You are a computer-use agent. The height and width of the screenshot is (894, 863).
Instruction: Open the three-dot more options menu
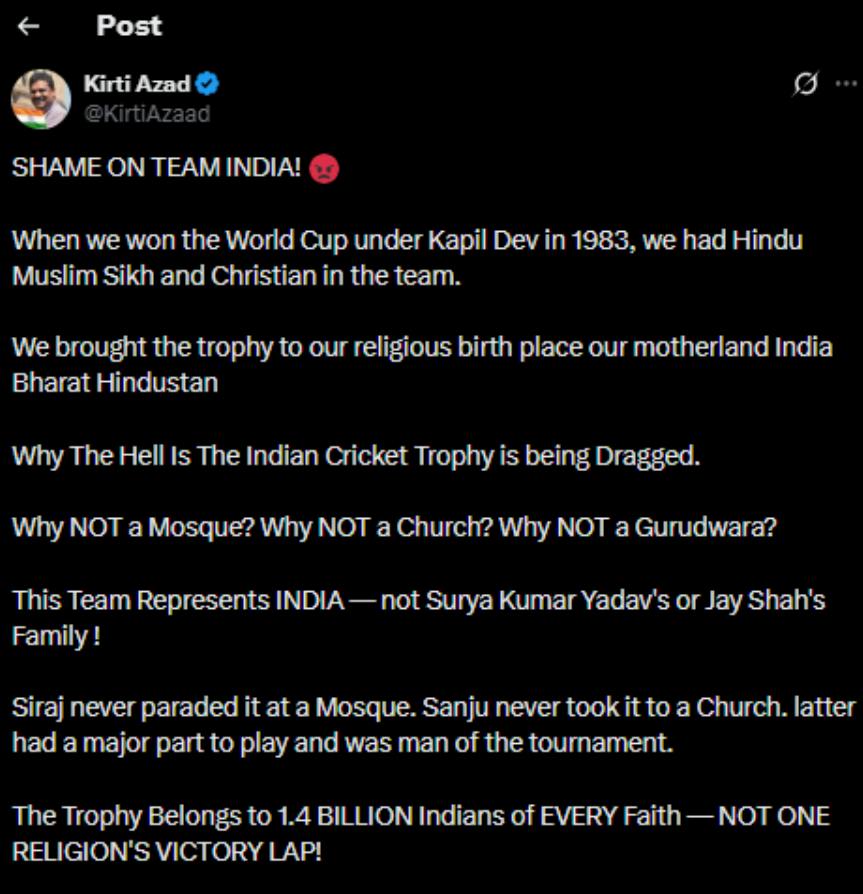(844, 85)
